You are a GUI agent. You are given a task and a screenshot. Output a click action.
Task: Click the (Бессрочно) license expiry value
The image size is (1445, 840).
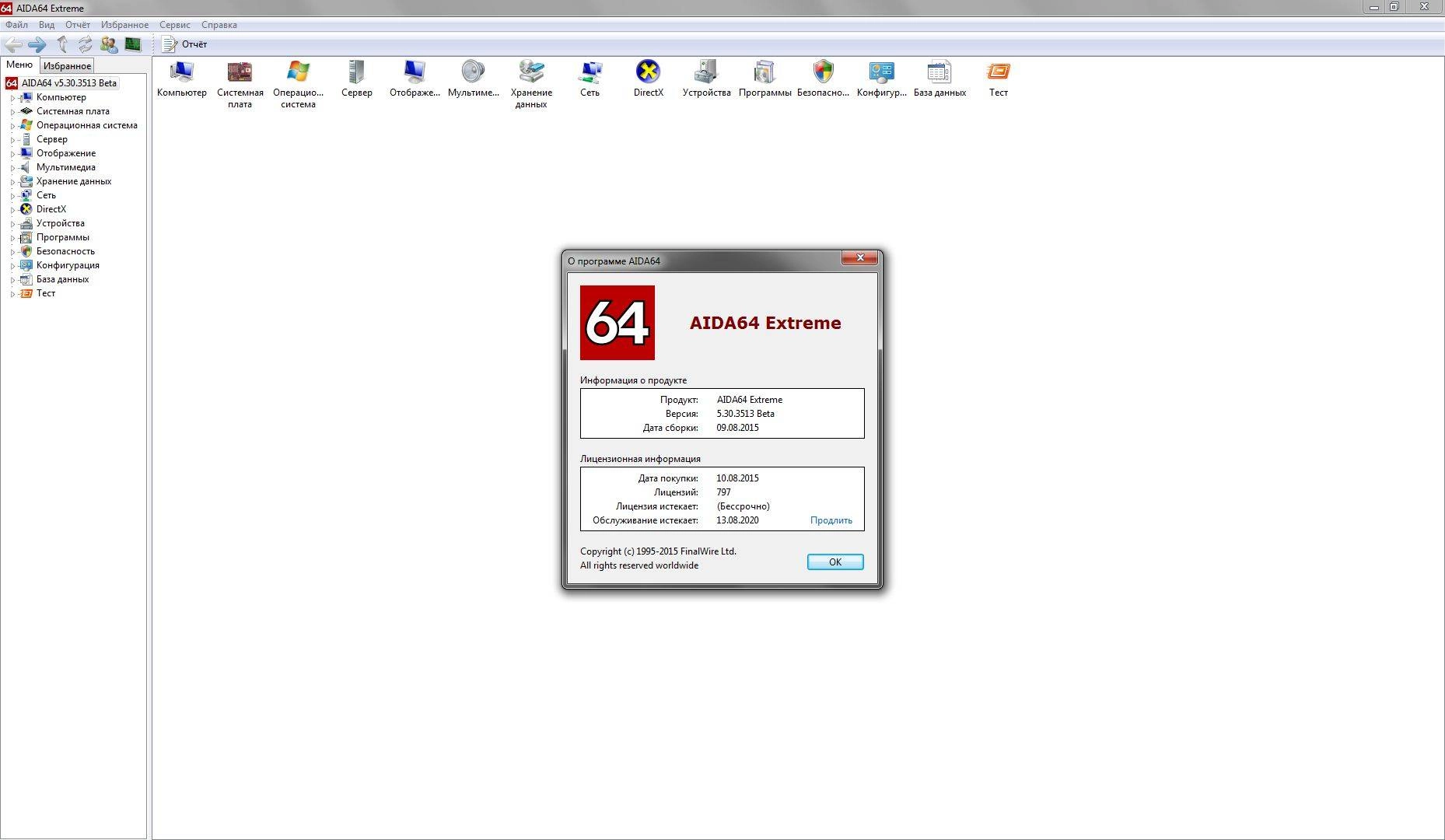743,506
